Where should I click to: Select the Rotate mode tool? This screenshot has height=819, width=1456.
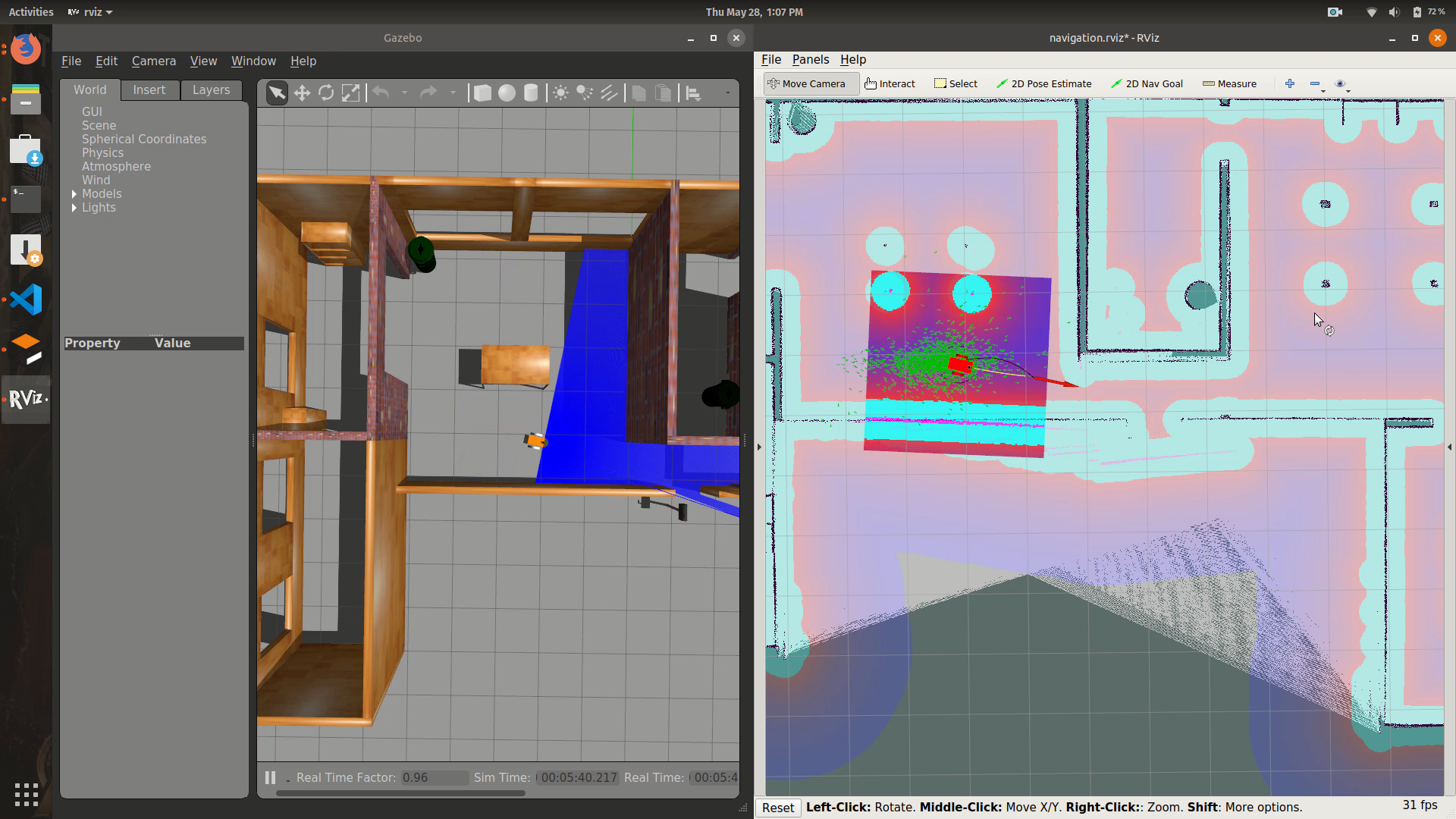pos(326,93)
